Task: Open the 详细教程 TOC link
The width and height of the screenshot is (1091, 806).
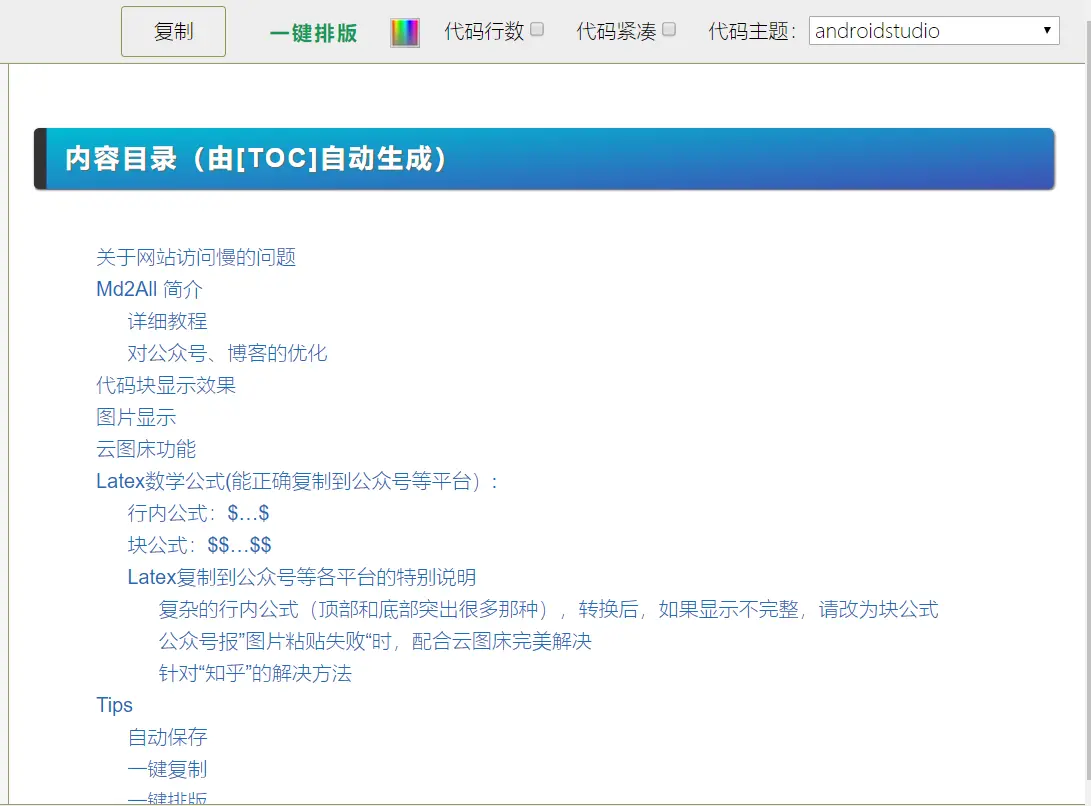Action: (x=168, y=321)
